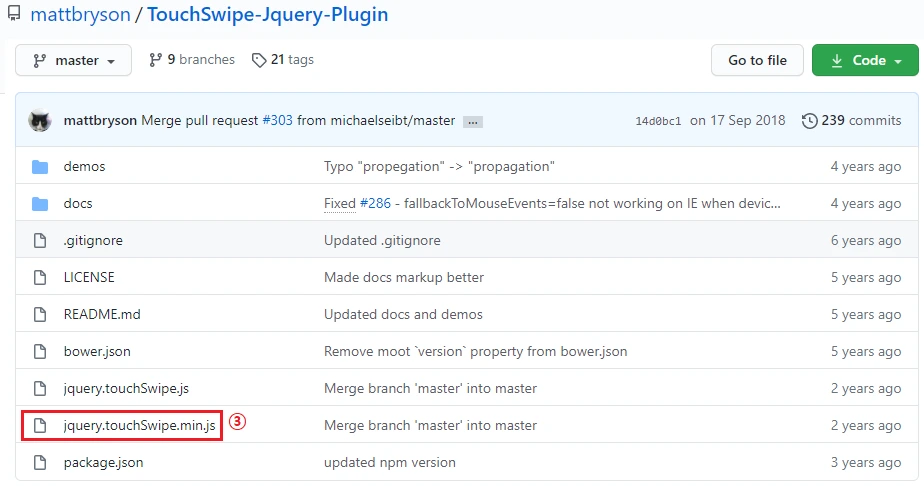Click '4 years ago' in demos row
This screenshot has height=486, width=924.
pos(866,167)
